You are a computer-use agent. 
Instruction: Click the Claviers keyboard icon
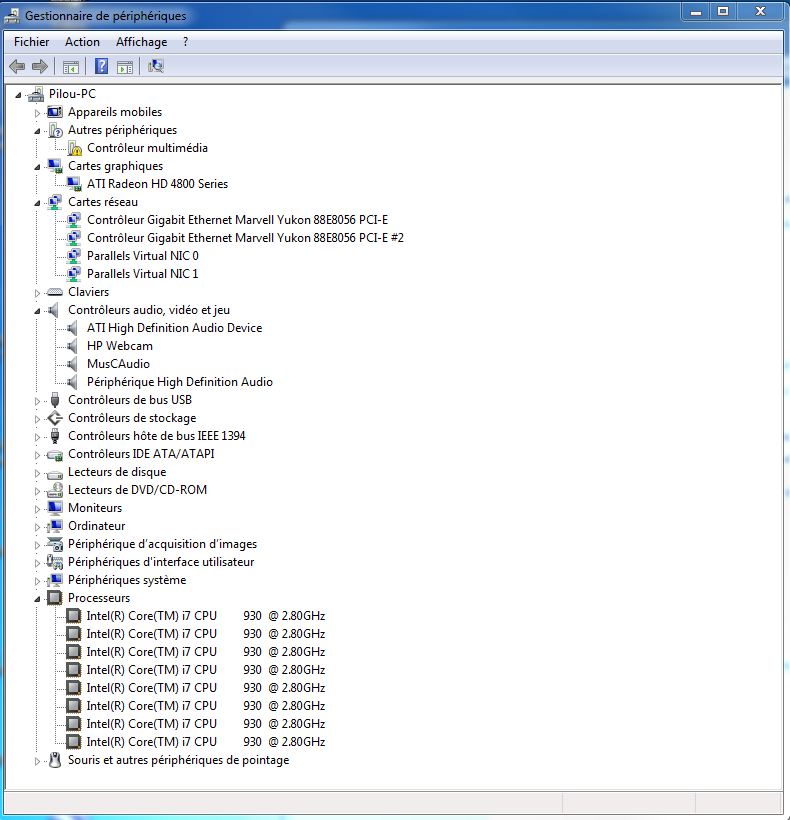(54, 292)
